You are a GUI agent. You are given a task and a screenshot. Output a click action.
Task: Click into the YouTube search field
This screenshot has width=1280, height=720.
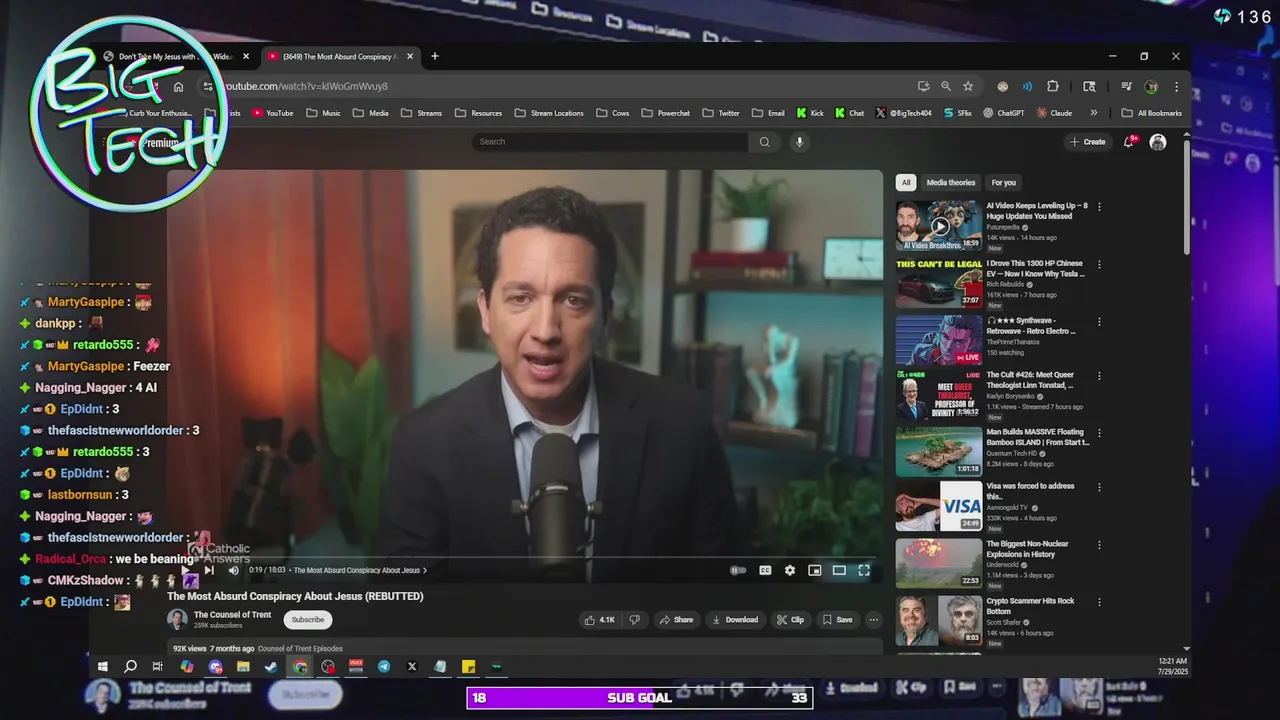click(x=610, y=142)
